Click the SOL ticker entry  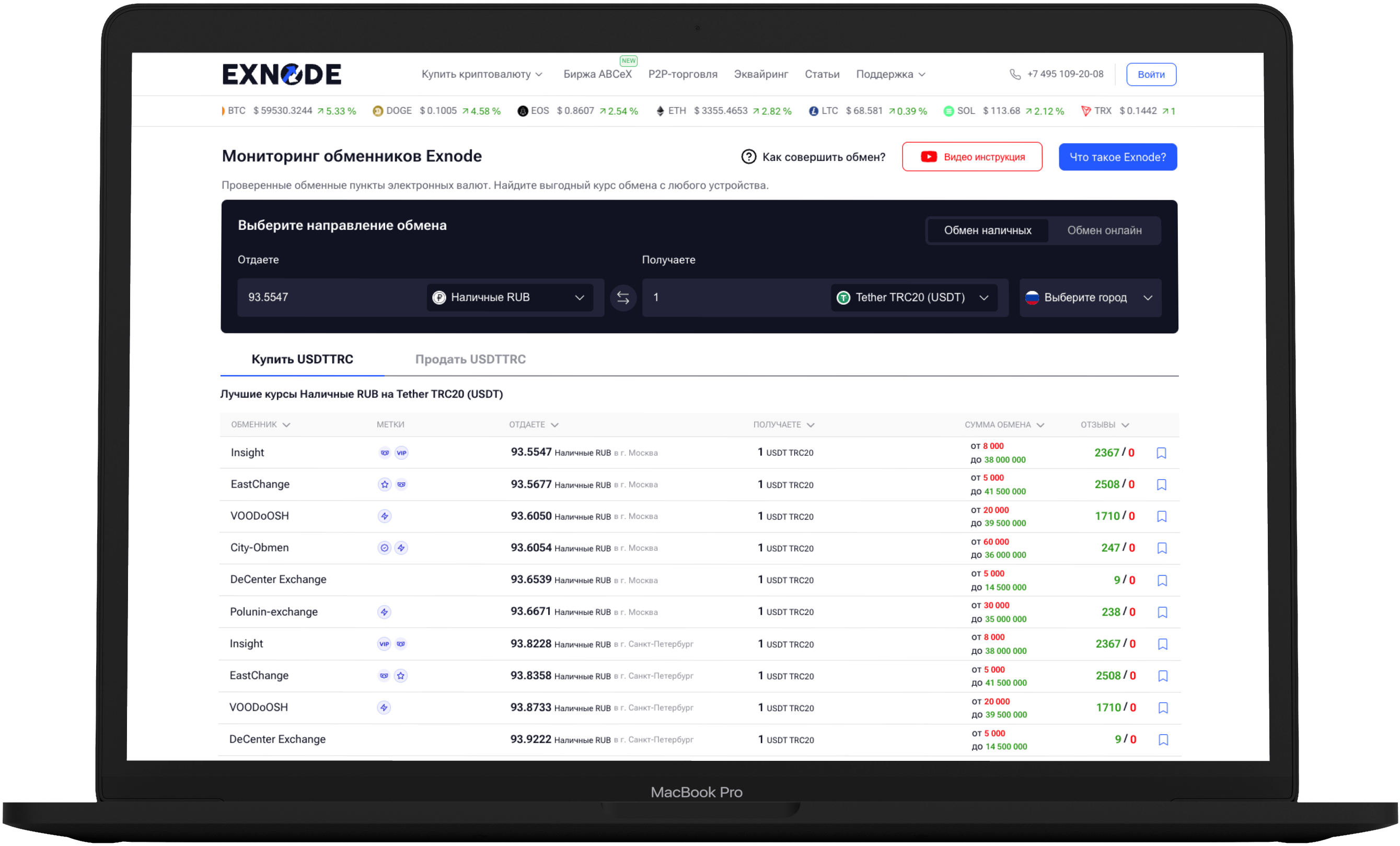coord(1003,111)
